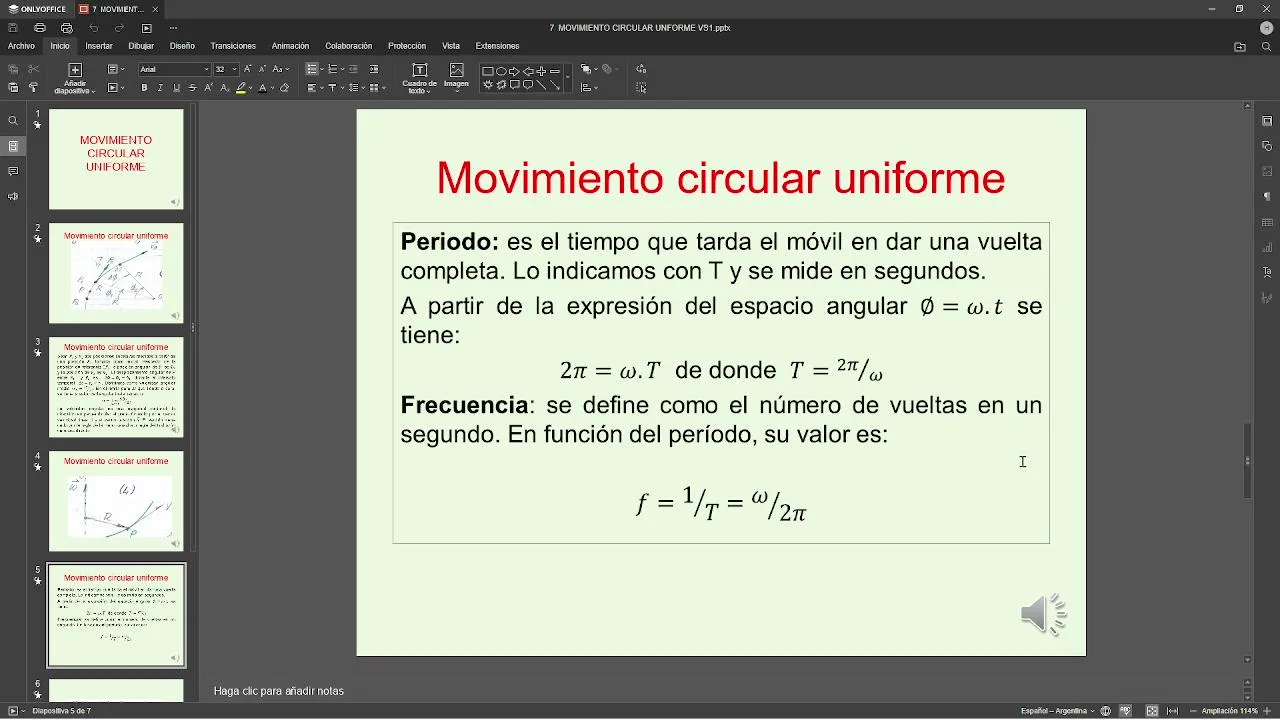1280x720 pixels.
Task: Toggle Superscript formatting
Action: click(208, 88)
